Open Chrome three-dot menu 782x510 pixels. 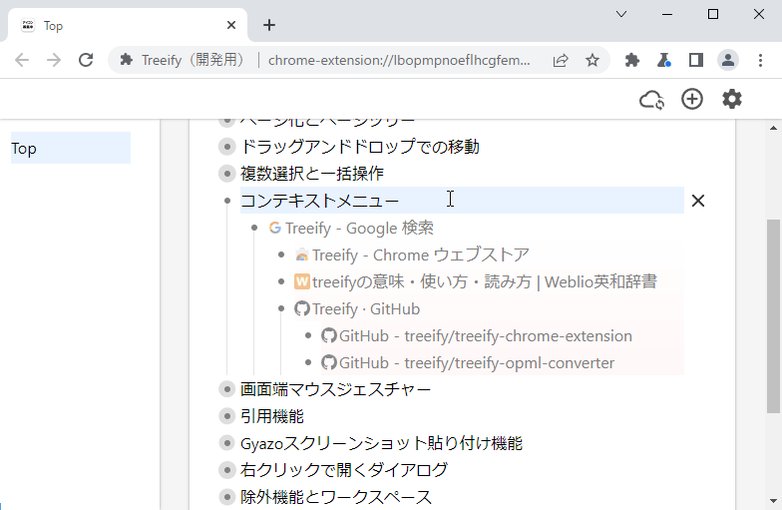pos(760,60)
